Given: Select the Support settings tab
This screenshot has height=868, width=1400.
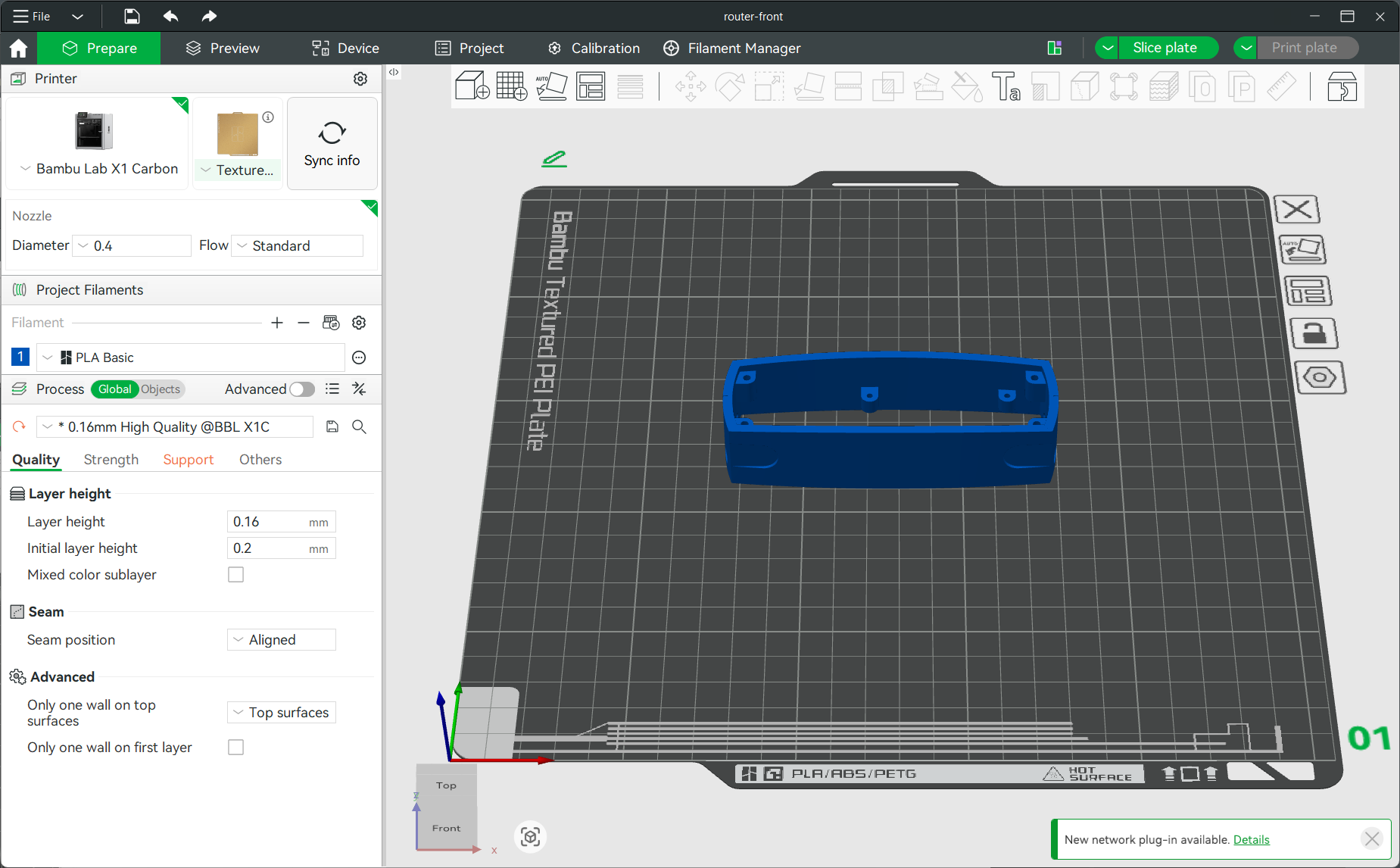Looking at the screenshot, I should coord(189,460).
